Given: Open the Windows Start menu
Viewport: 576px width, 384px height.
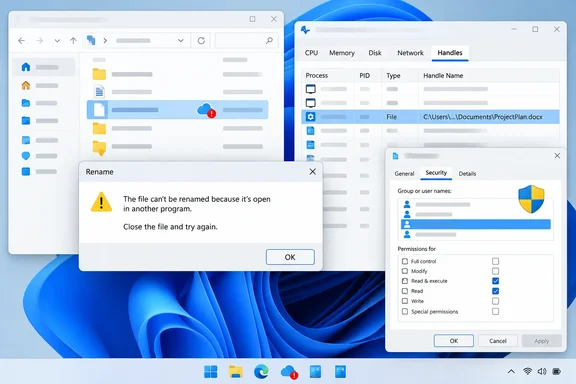Looking at the screenshot, I should 210,372.
